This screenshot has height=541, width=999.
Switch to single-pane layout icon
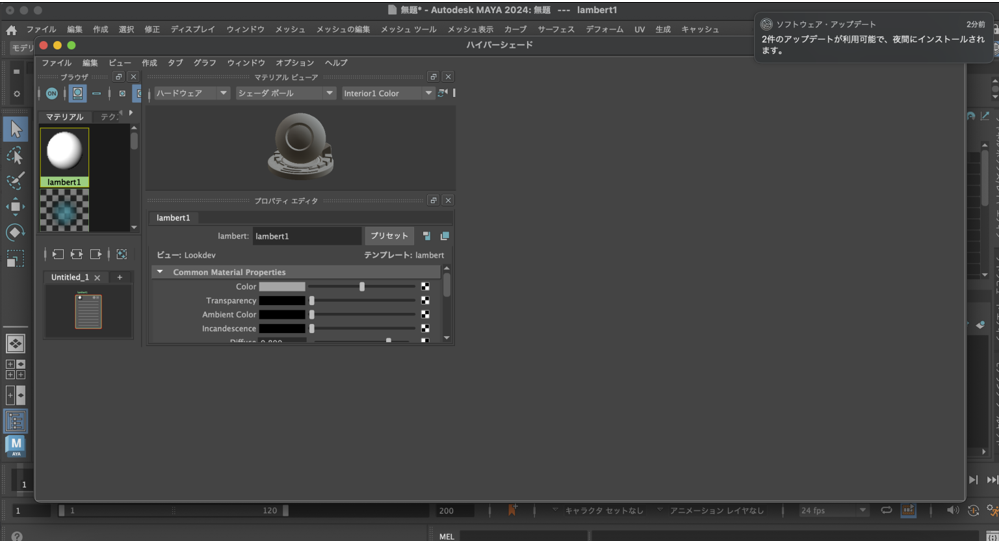tap(15, 343)
